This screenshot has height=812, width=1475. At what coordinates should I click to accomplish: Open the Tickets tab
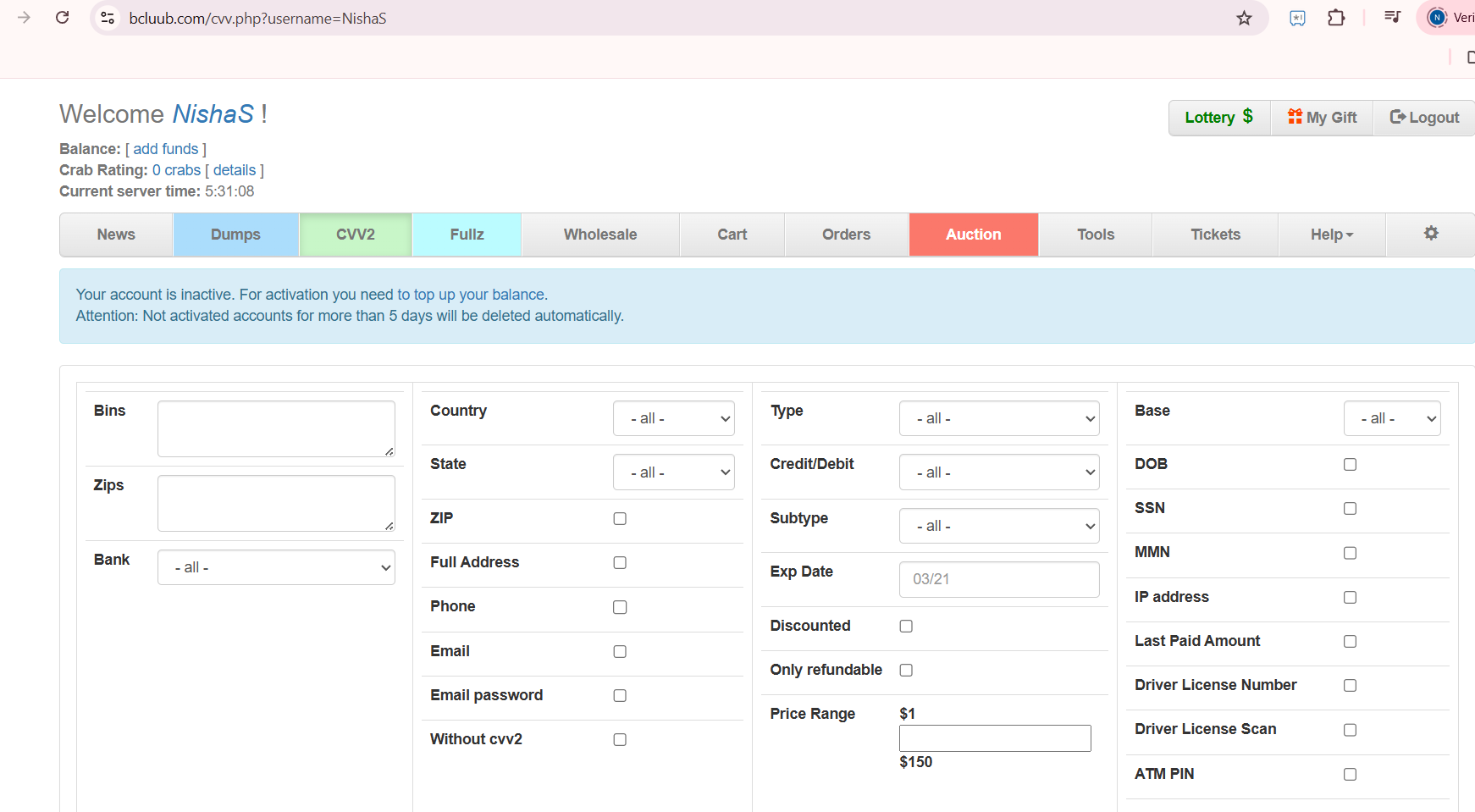coord(1215,235)
